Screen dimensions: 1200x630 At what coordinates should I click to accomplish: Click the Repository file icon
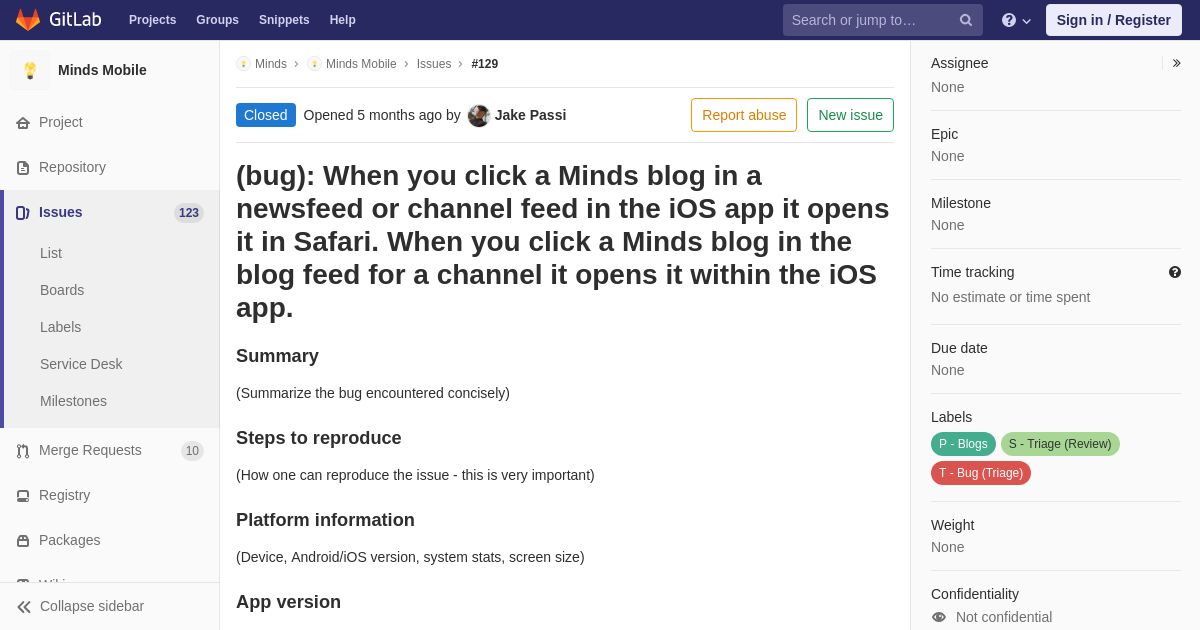[x=23, y=168]
